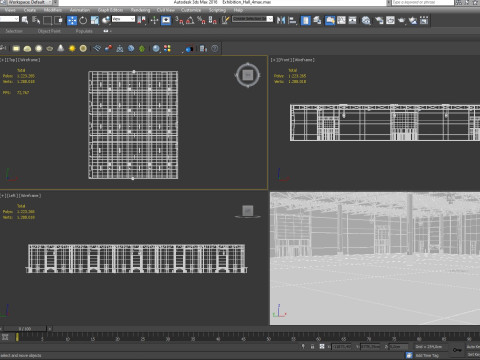Click Add Time Tag in the status bar
The image size is (480, 360).
427,356
